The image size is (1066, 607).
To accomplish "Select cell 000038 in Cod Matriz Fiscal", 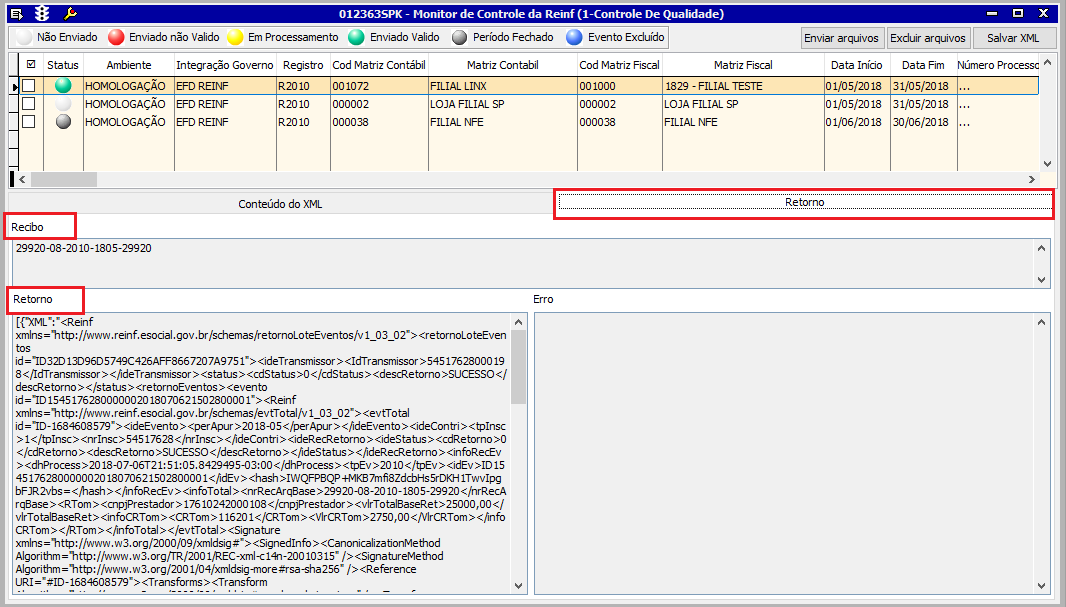I will click(619, 122).
